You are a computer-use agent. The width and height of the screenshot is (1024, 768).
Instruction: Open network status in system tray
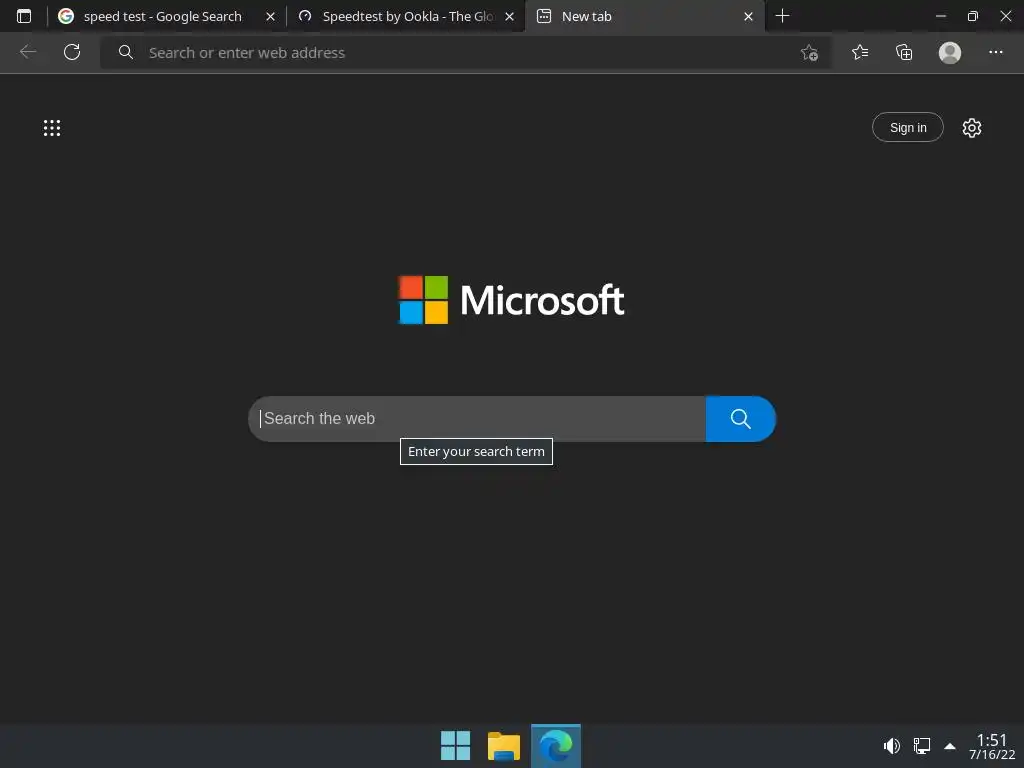[921, 746]
